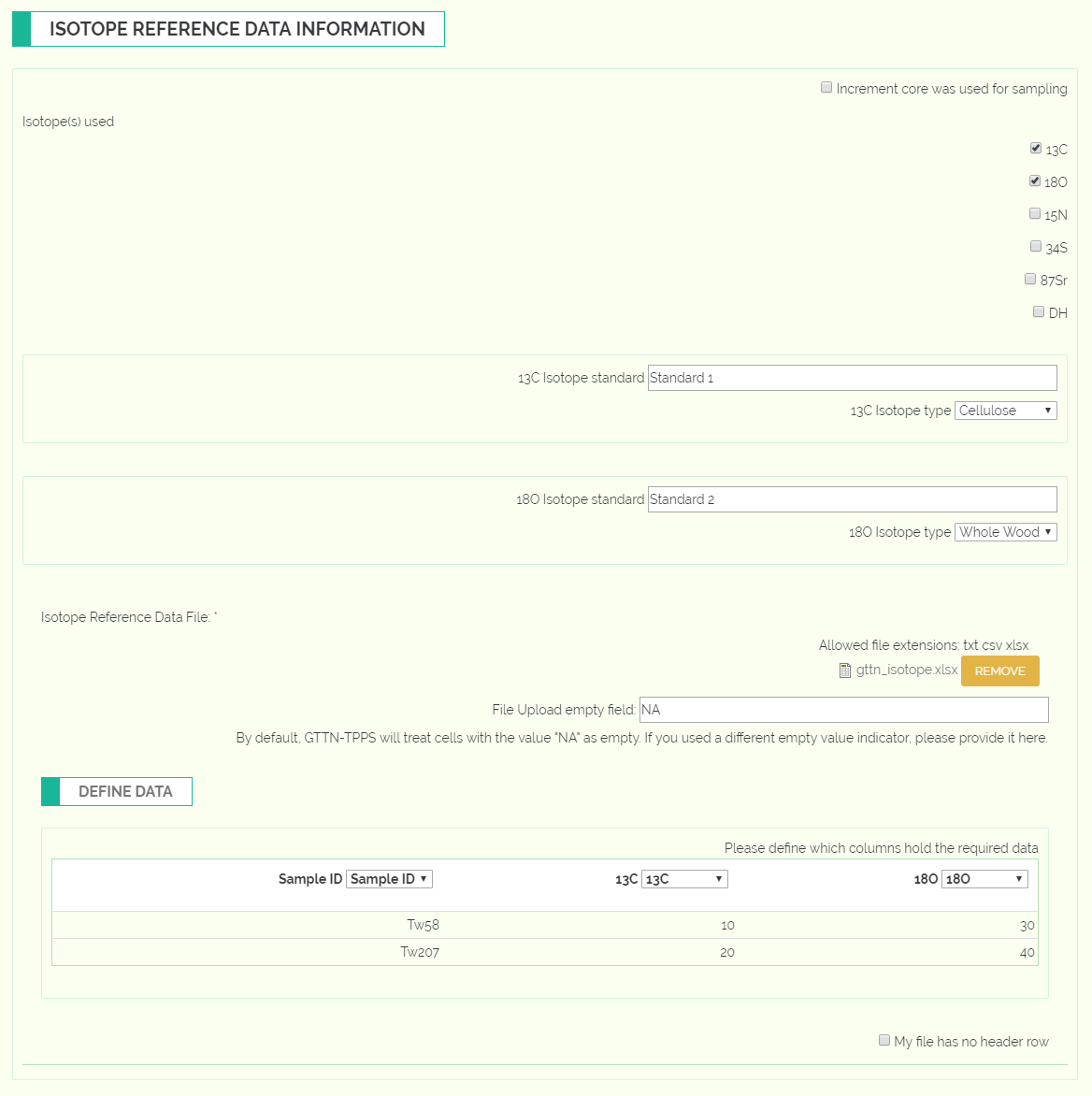Open the gttn_isotope.xlsx file link
This screenshot has width=1092, height=1096.
point(906,670)
